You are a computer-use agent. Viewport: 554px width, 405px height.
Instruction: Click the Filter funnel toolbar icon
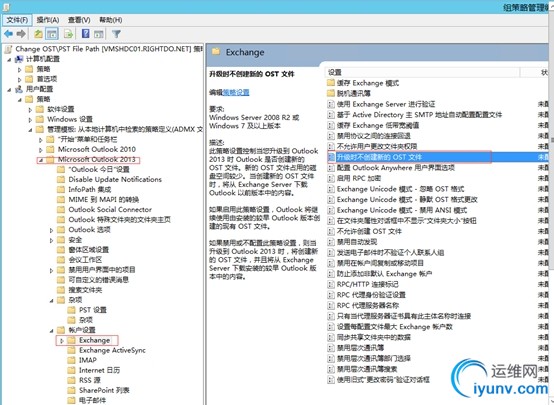pos(116,34)
